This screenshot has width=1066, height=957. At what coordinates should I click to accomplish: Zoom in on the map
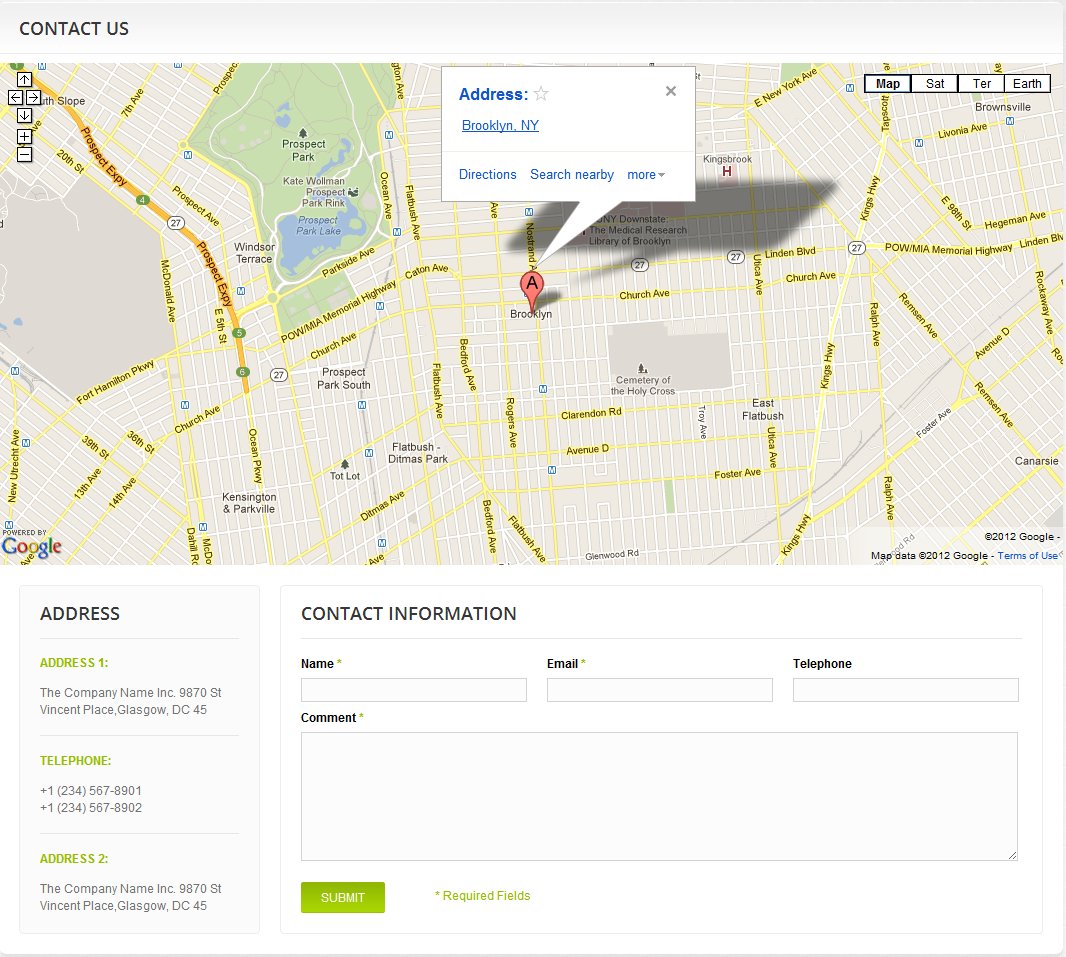click(x=24, y=136)
